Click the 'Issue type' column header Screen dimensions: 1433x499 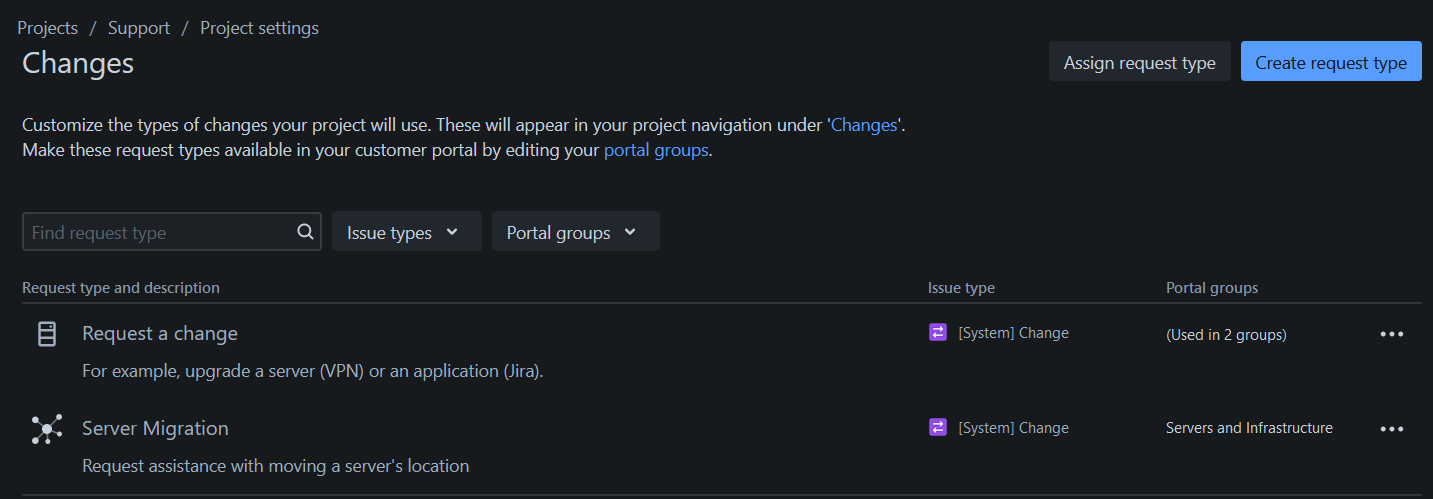[x=961, y=288]
